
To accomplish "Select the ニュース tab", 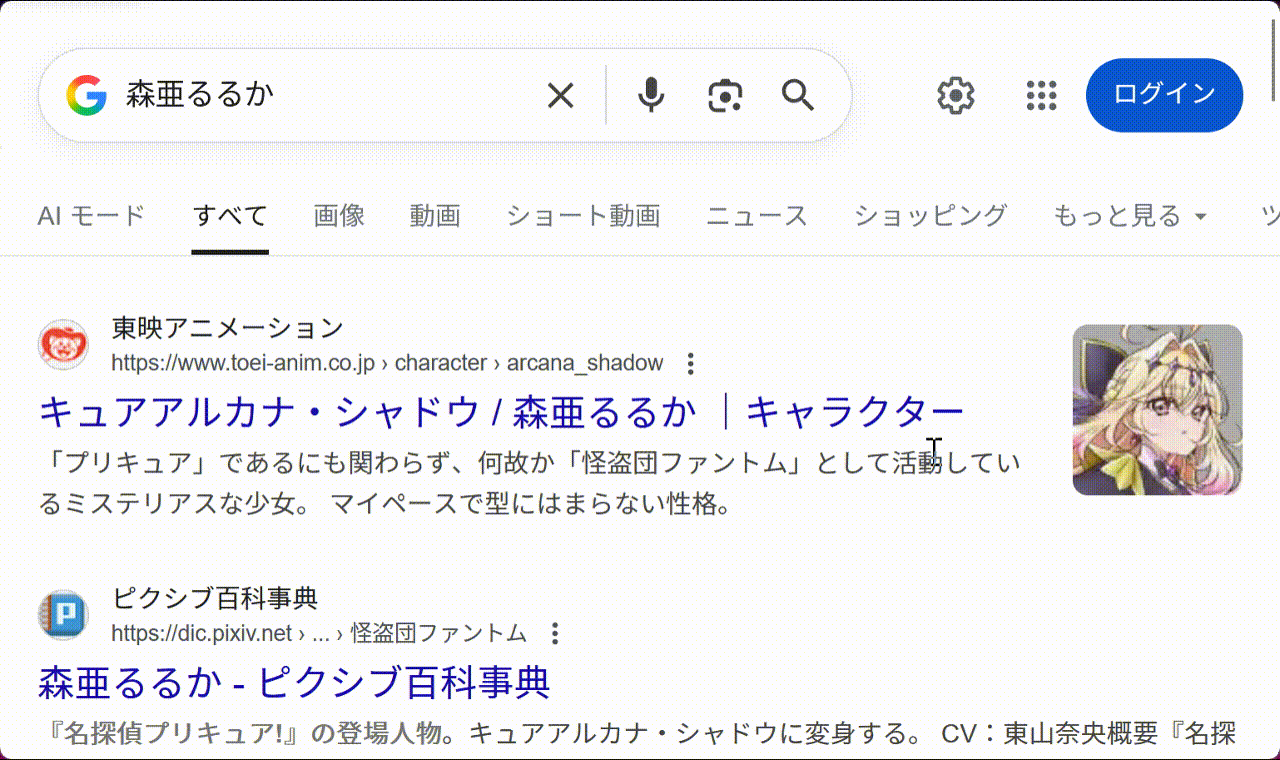I will (756, 216).
